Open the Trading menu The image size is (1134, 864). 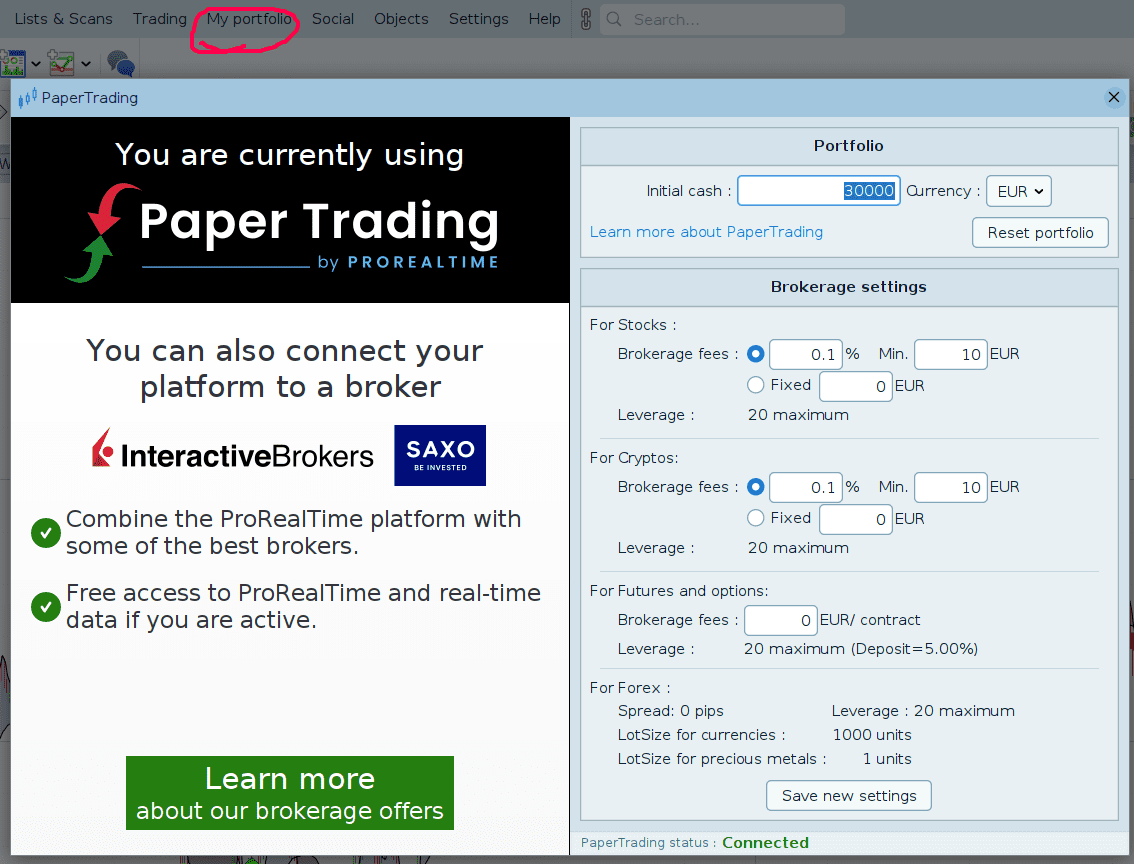tap(160, 19)
